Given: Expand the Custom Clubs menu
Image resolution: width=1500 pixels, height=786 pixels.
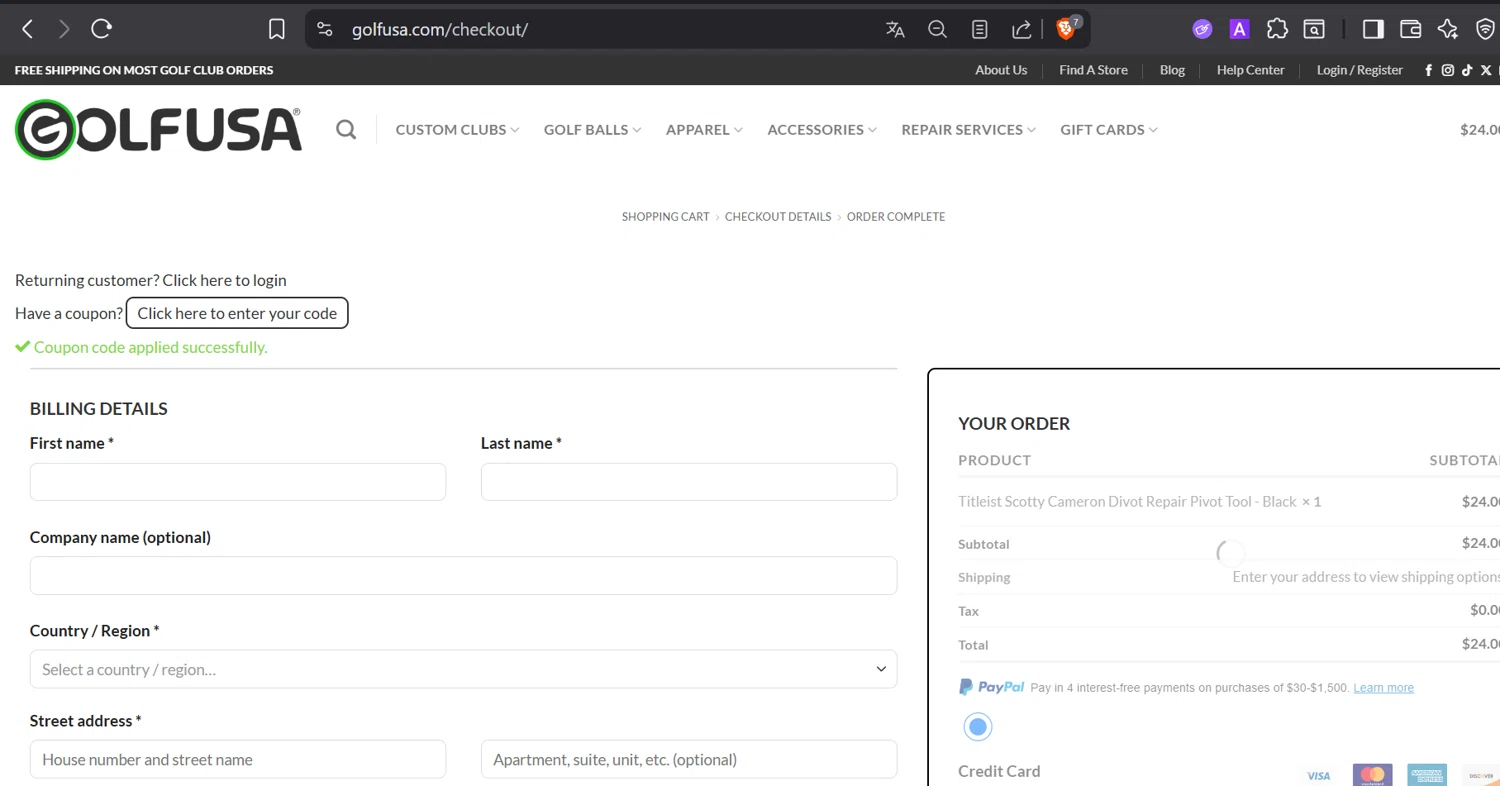Looking at the screenshot, I should pyautogui.click(x=457, y=129).
